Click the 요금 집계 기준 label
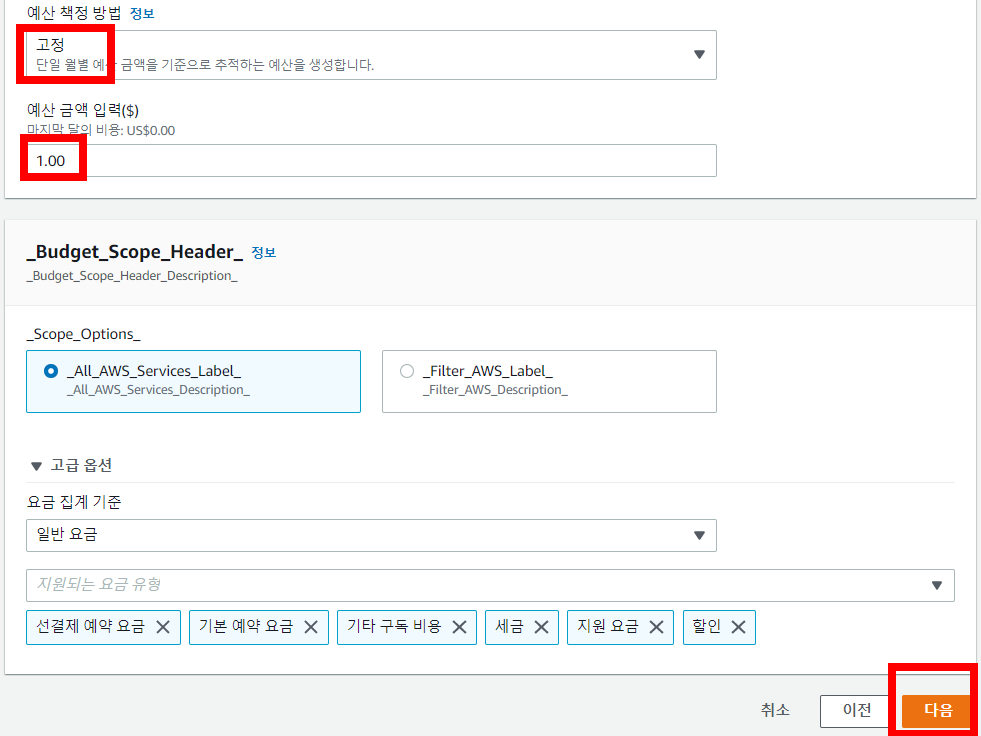The height and width of the screenshot is (736, 981). [x=74, y=502]
